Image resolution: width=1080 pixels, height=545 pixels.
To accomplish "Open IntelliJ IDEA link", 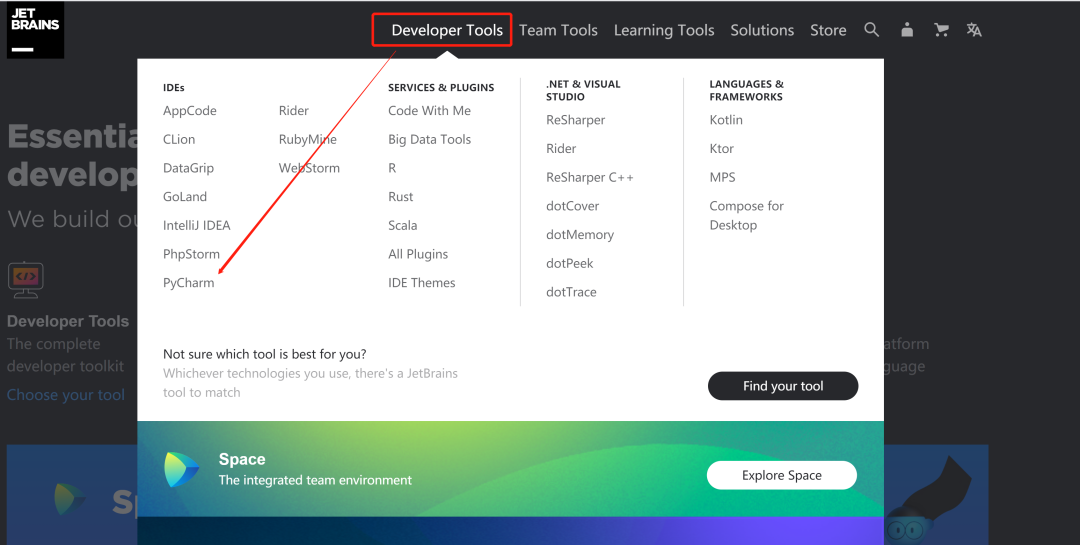I will pos(197,225).
